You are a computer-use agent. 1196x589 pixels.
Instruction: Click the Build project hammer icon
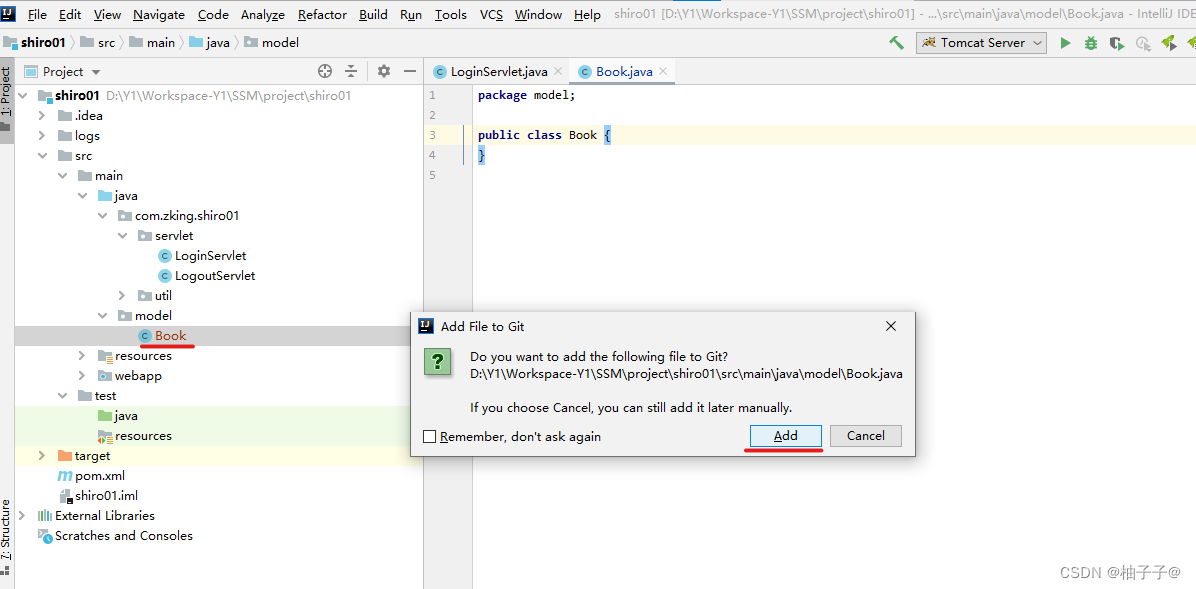click(896, 43)
